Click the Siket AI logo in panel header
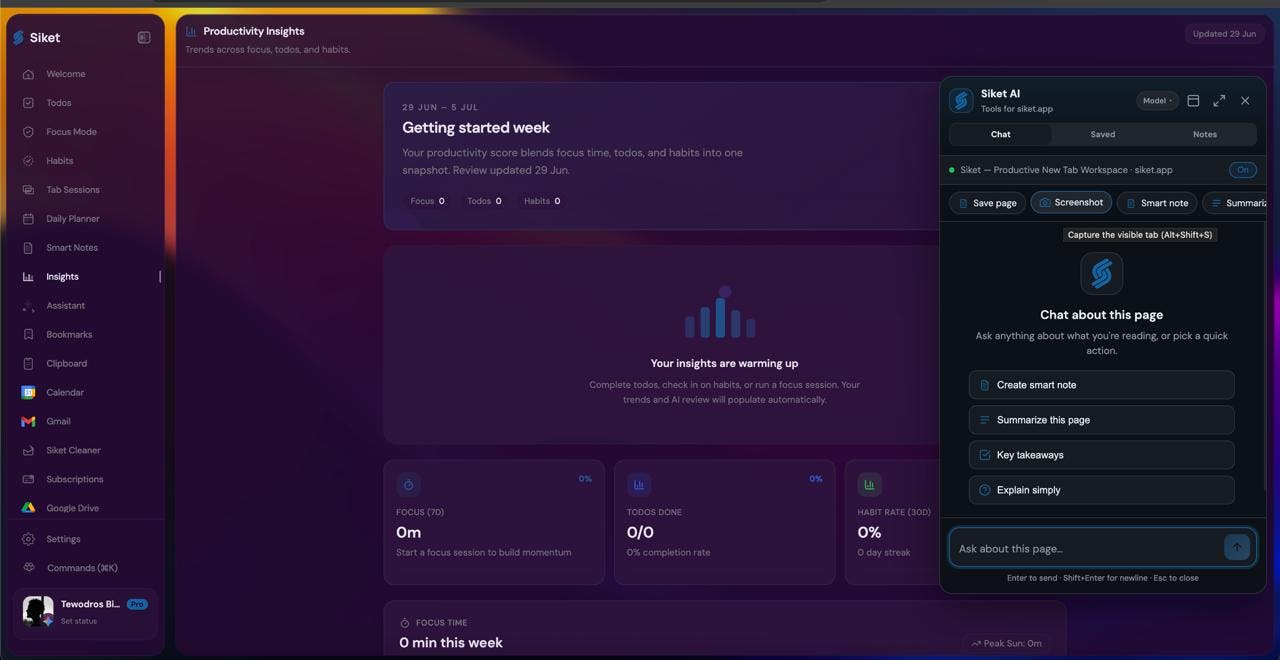The width and height of the screenshot is (1280, 660). [961, 101]
